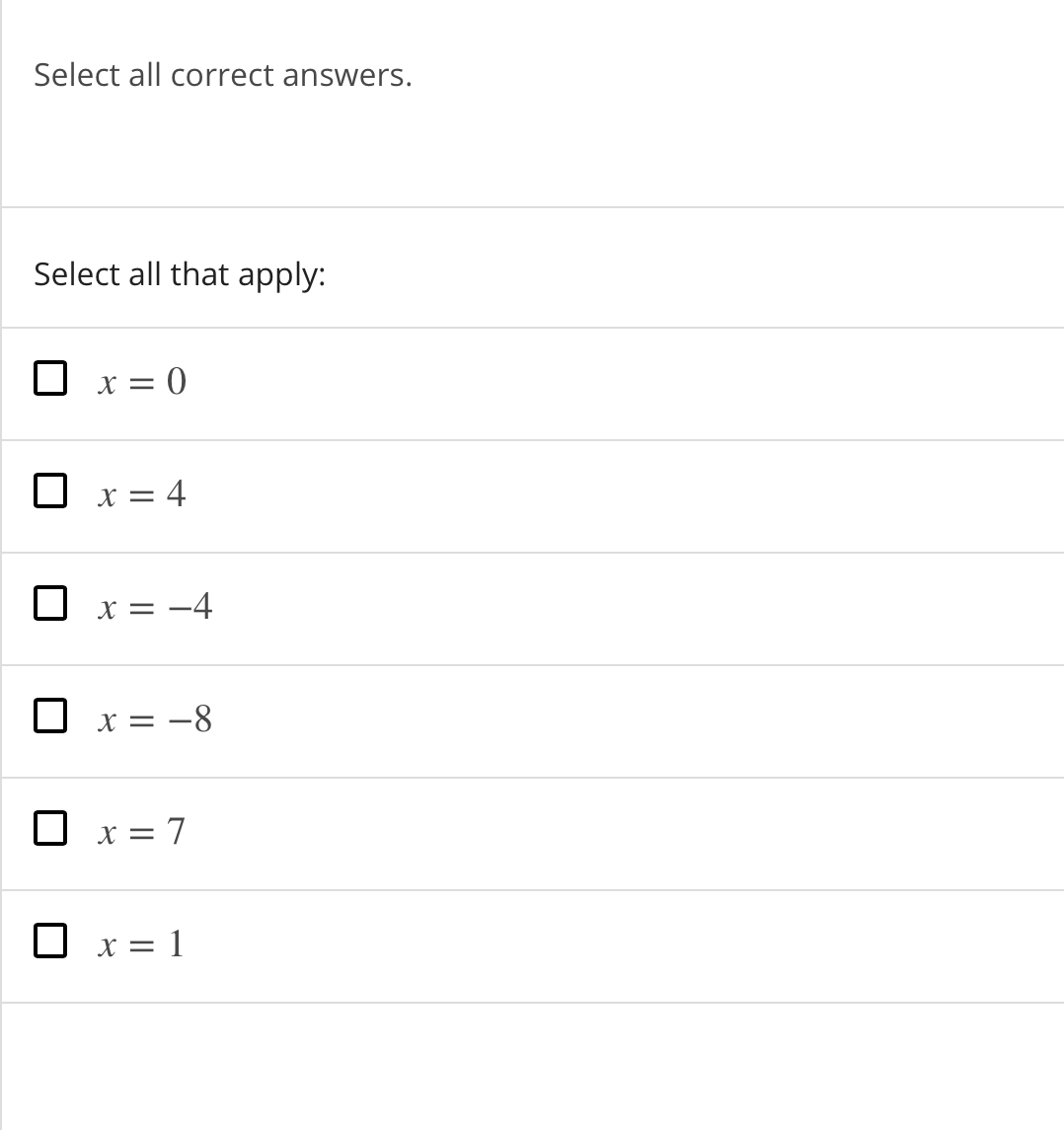Image resolution: width=1064 pixels, height=1130 pixels.
Task: Check the box for x = 0
Action: tap(49, 380)
